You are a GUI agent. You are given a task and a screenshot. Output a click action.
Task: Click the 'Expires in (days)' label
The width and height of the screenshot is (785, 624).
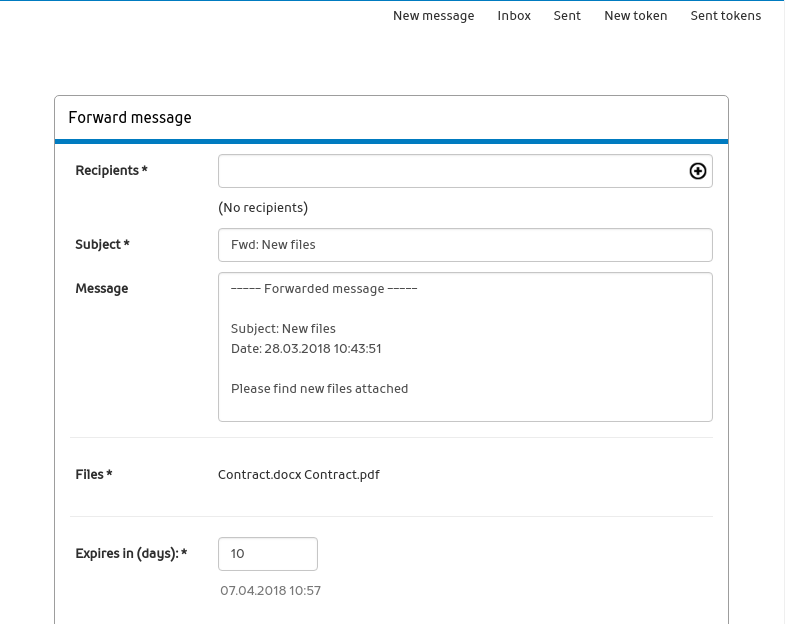click(x=131, y=554)
